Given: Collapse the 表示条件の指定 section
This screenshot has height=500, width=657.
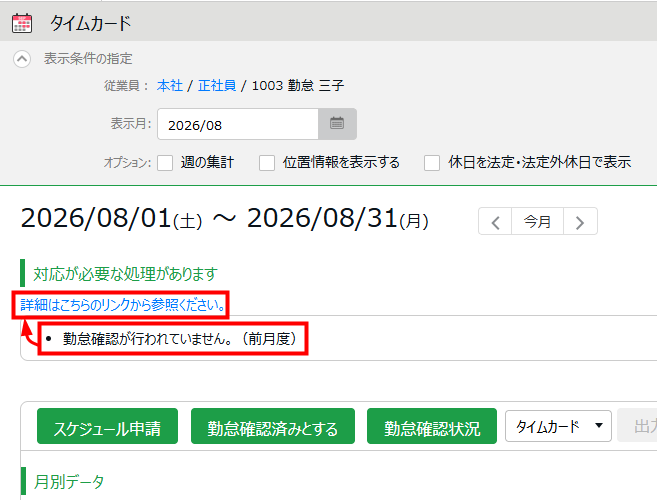Looking at the screenshot, I should (x=22, y=59).
